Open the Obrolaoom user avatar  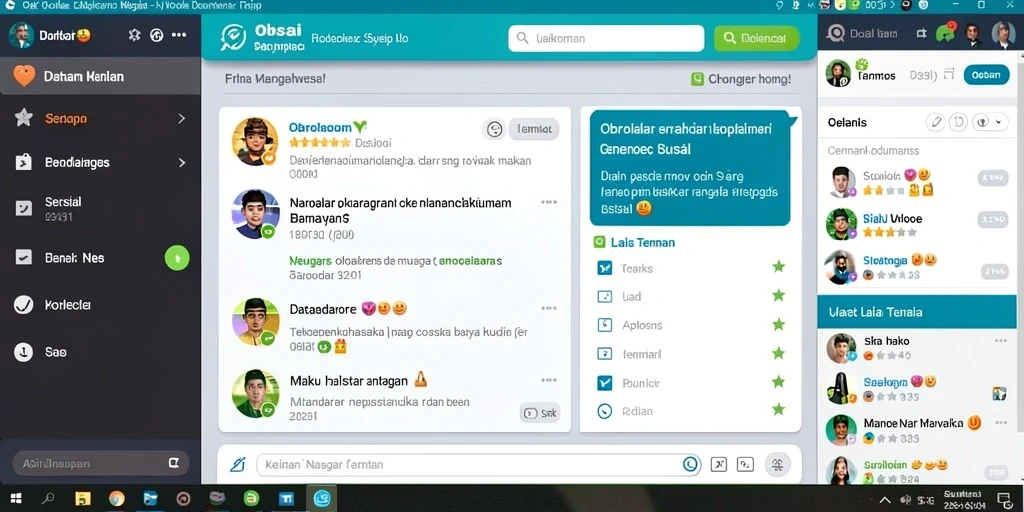(255, 141)
